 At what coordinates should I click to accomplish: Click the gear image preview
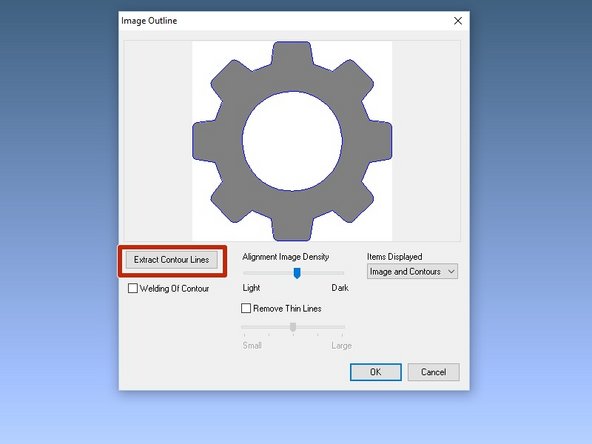click(292, 141)
